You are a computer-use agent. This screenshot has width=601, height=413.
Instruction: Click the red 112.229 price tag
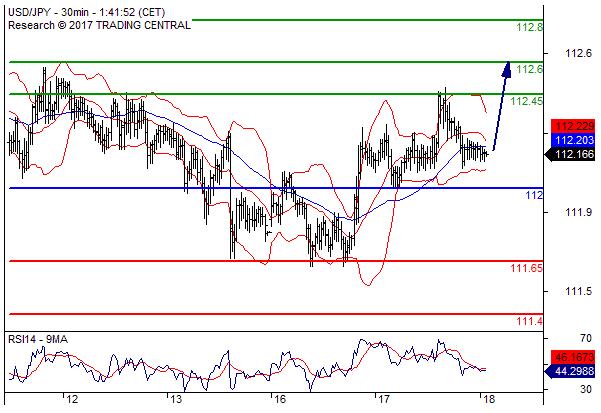[x=573, y=126]
